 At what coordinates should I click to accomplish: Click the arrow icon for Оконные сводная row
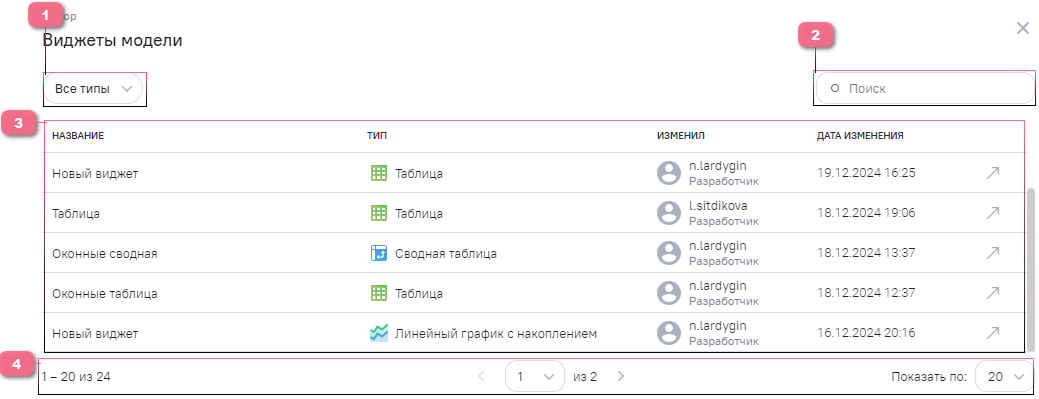click(x=993, y=253)
